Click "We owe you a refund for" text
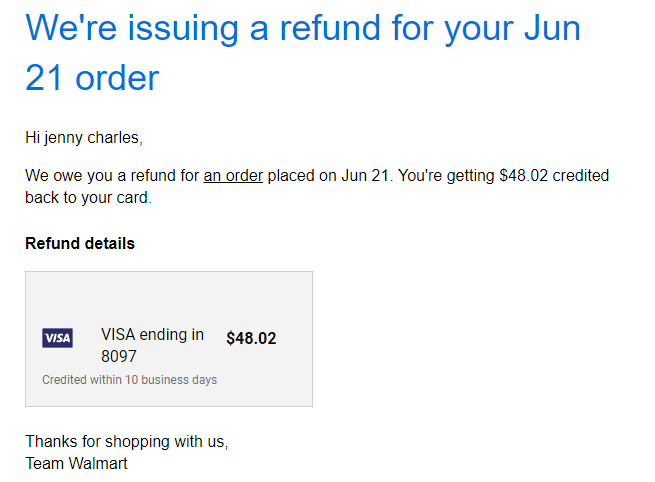This screenshot has width=655, height=482. click(x=112, y=175)
